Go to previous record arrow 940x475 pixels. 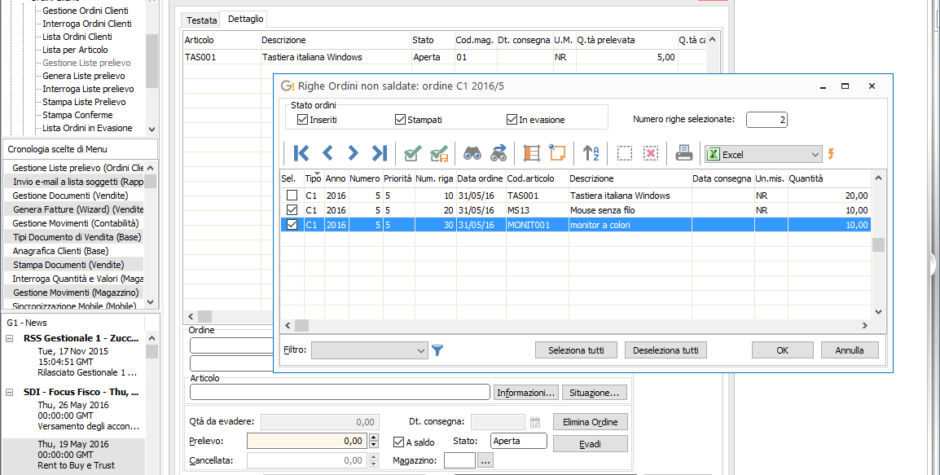pos(327,154)
